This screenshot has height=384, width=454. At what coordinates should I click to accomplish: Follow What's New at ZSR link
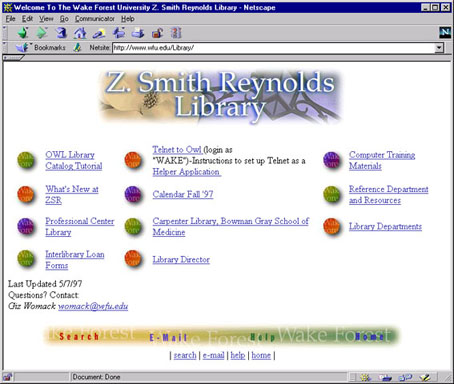point(72,195)
